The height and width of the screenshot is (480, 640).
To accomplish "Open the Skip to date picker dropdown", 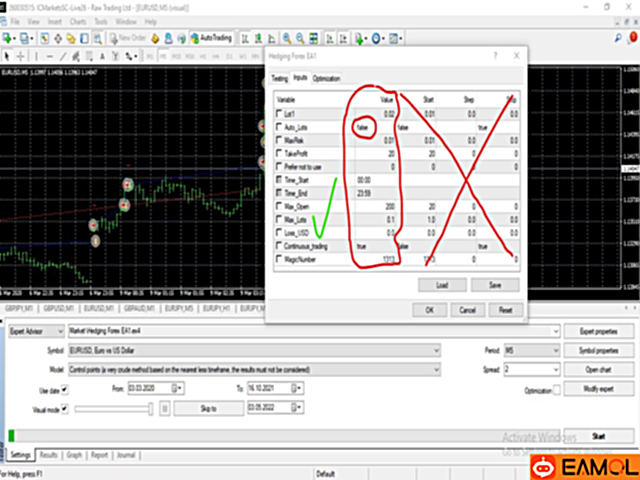I will (x=297, y=407).
